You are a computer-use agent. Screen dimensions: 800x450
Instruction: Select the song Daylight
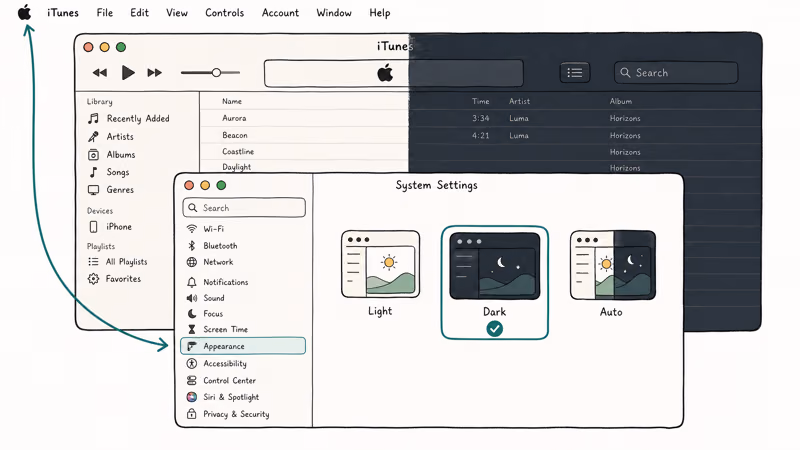[x=236, y=167]
